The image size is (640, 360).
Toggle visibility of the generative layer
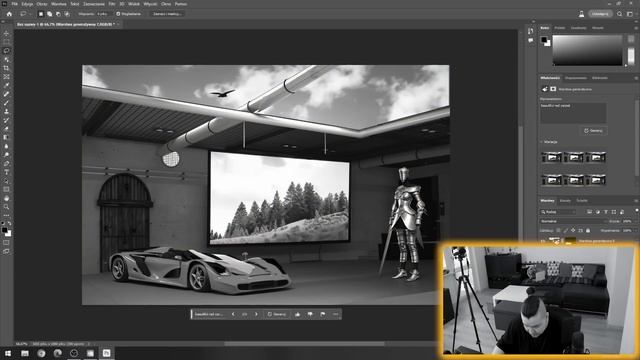[x=543, y=241]
